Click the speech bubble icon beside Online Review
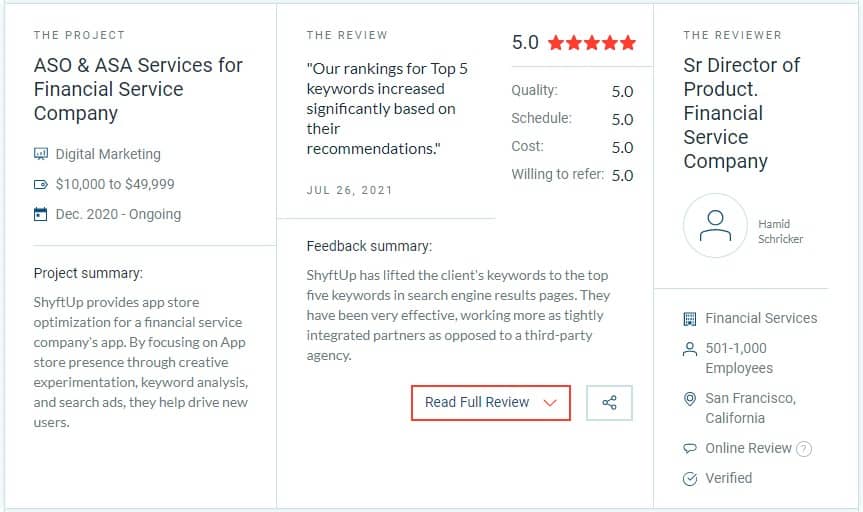The width and height of the screenshot is (863, 512). coord(690,448)
